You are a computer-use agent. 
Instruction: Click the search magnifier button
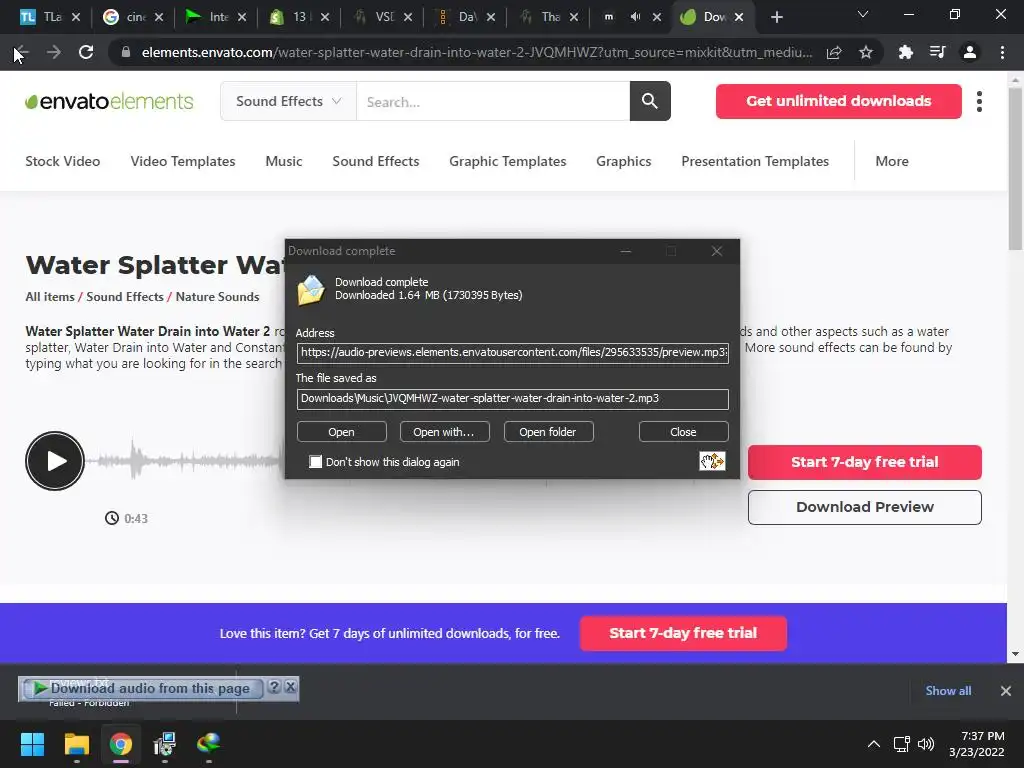point(650,101)
